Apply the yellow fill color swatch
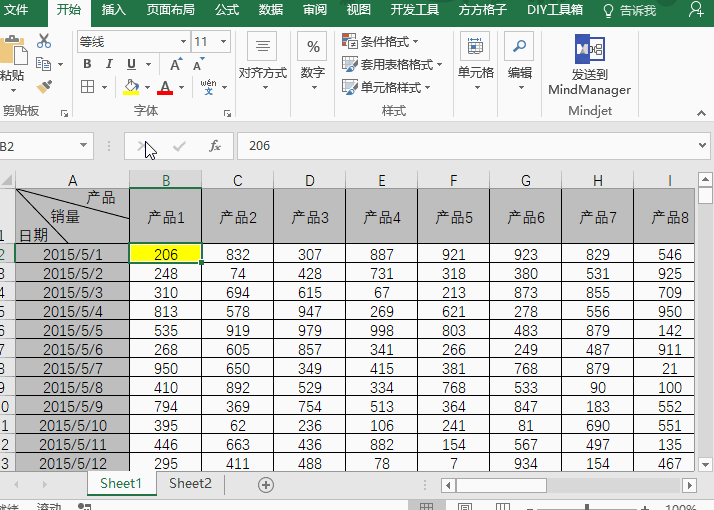This screenshot has width=714, height=510. tap(131, 87)
